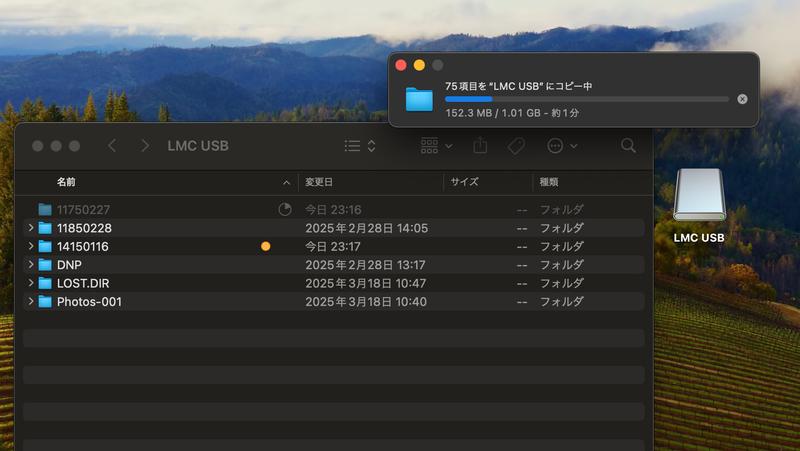Go forward with the Finder forward arrow
The width and height of the screenshot is (800, 451).
(x=145, y=146)
